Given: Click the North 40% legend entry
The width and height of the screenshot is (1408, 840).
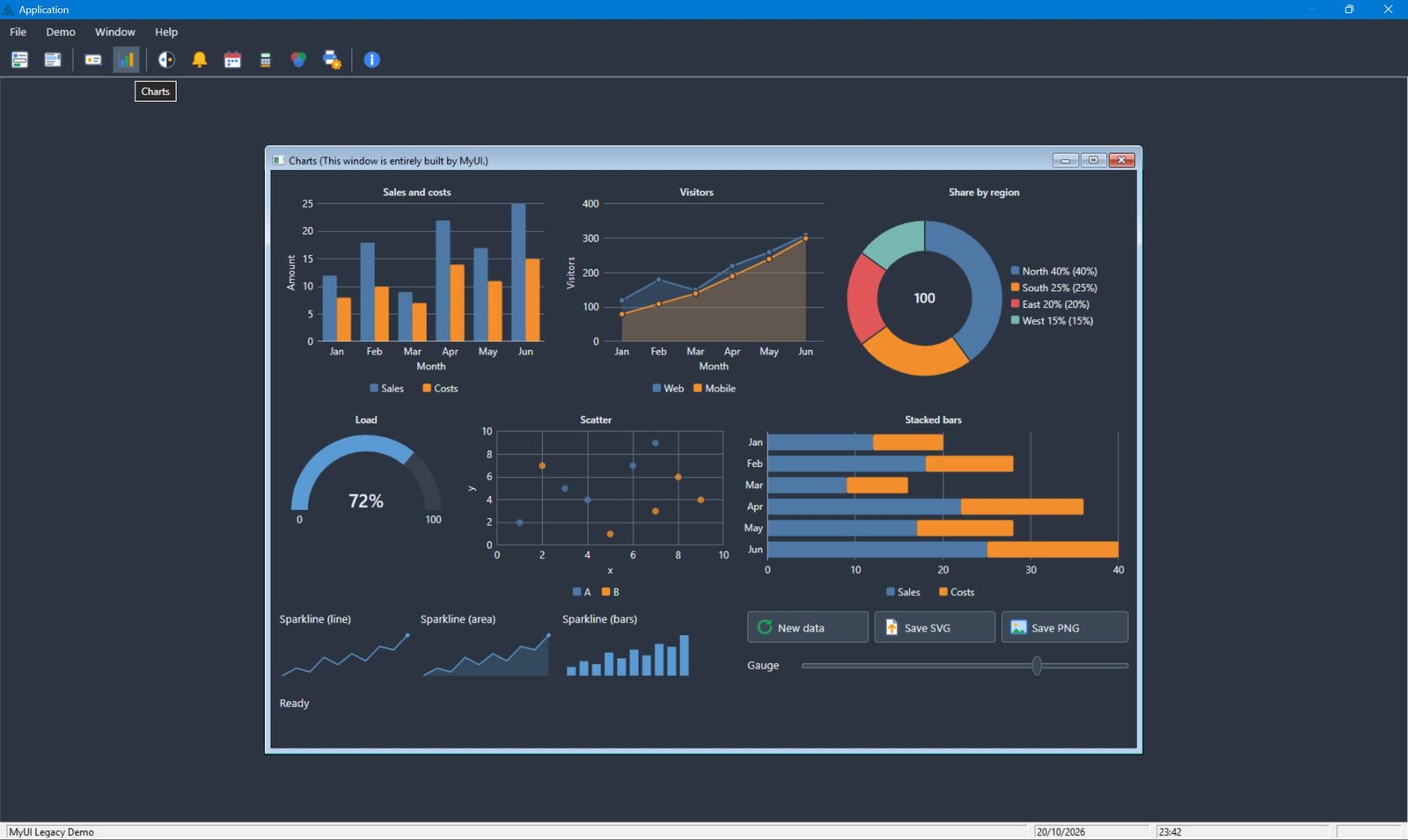Looking at the screenshot, I should pos(1054,271).
